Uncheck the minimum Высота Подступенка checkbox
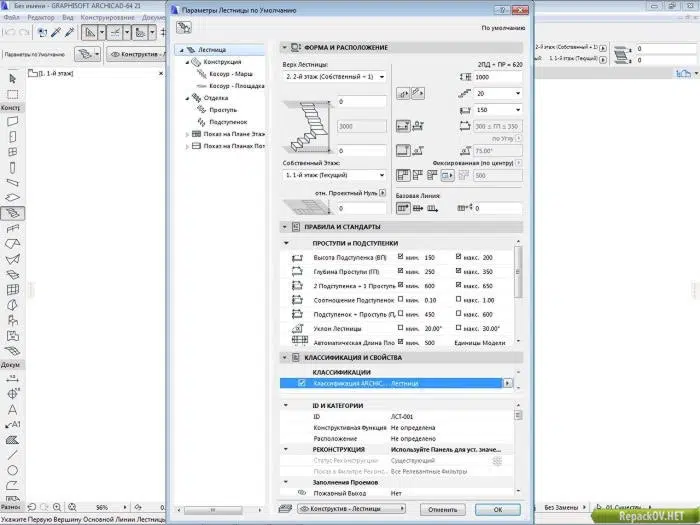The height and width of the screenshot is (525, 700). point(400,257)
